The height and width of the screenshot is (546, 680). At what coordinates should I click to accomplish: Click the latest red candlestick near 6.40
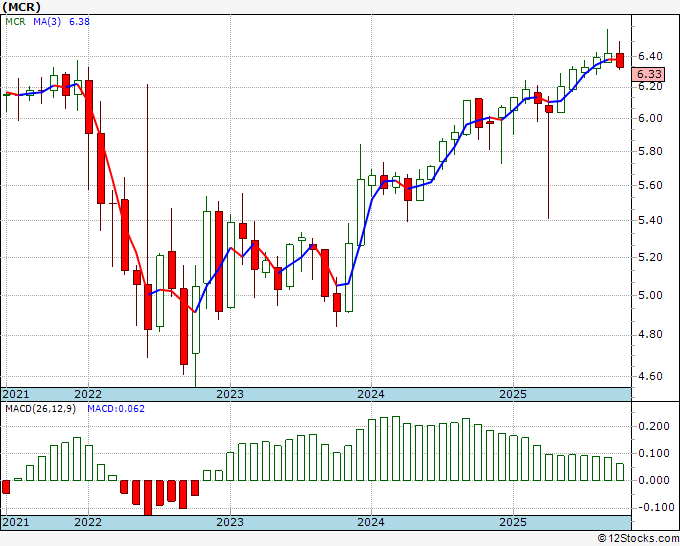[620, 60]
